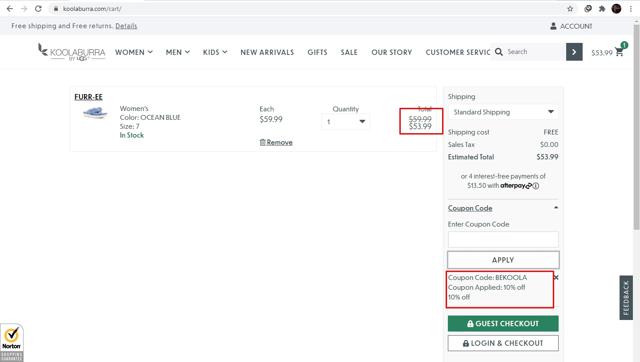Click the Koolaburra logo
Image resolution: width=640 pixels, height=362 pixels.
[71, 52]
